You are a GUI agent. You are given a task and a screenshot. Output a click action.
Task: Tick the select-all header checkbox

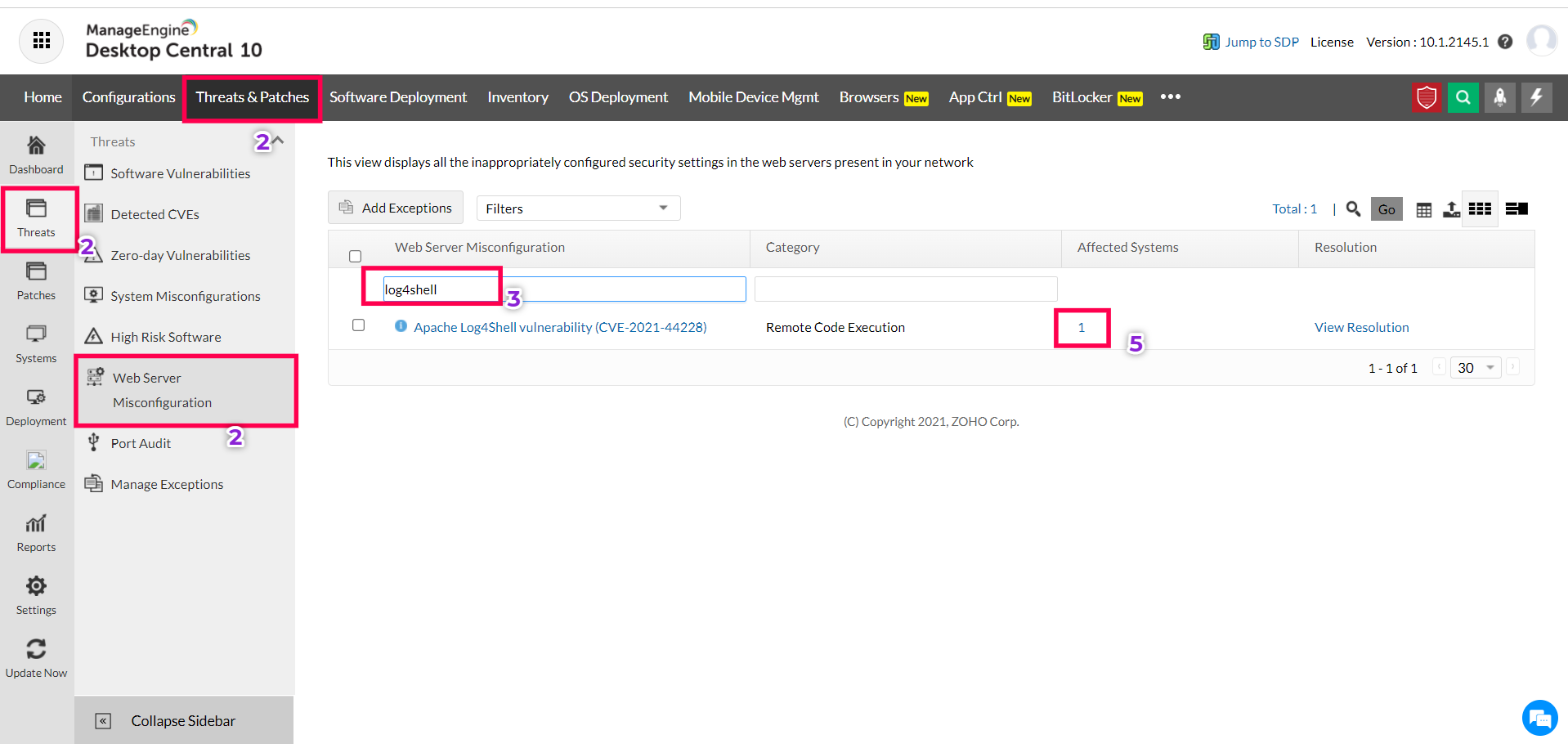coord(355,256)
